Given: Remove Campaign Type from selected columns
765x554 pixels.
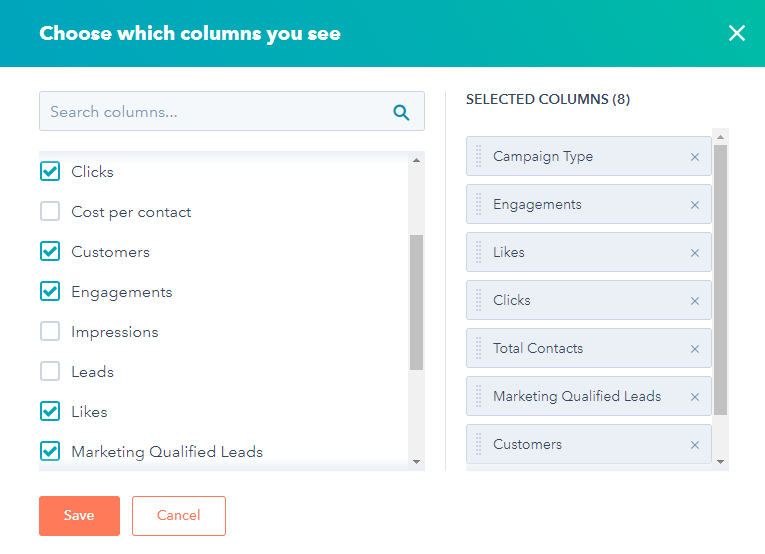Looking at the screenshot, I should click(x=695, y=157).
